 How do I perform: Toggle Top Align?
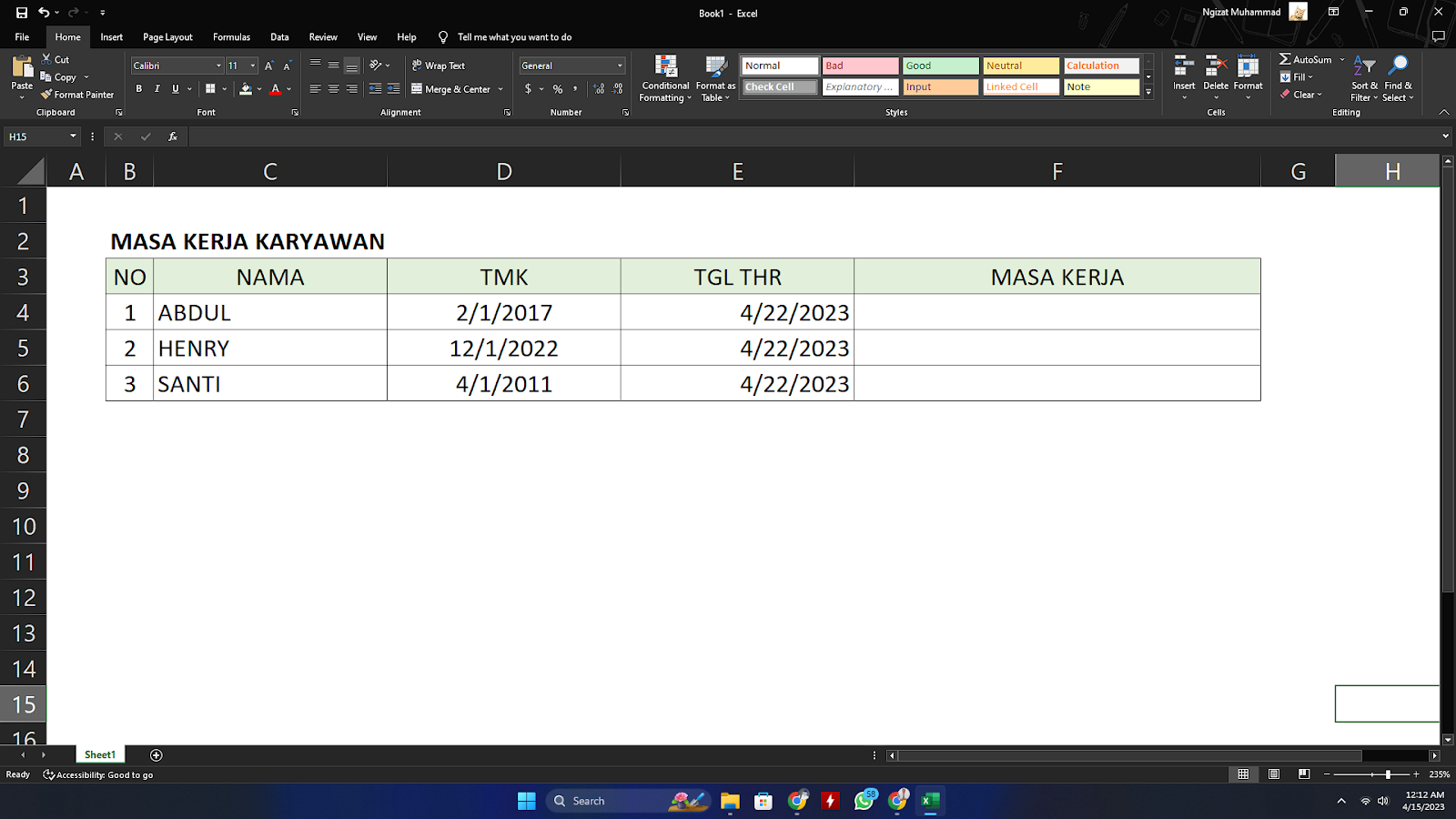(315, 66)
